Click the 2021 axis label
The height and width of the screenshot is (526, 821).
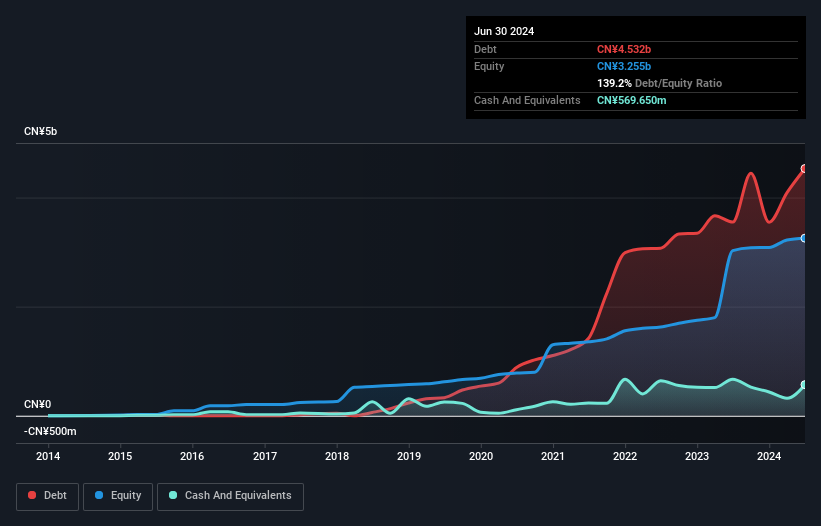pos(553,456)
